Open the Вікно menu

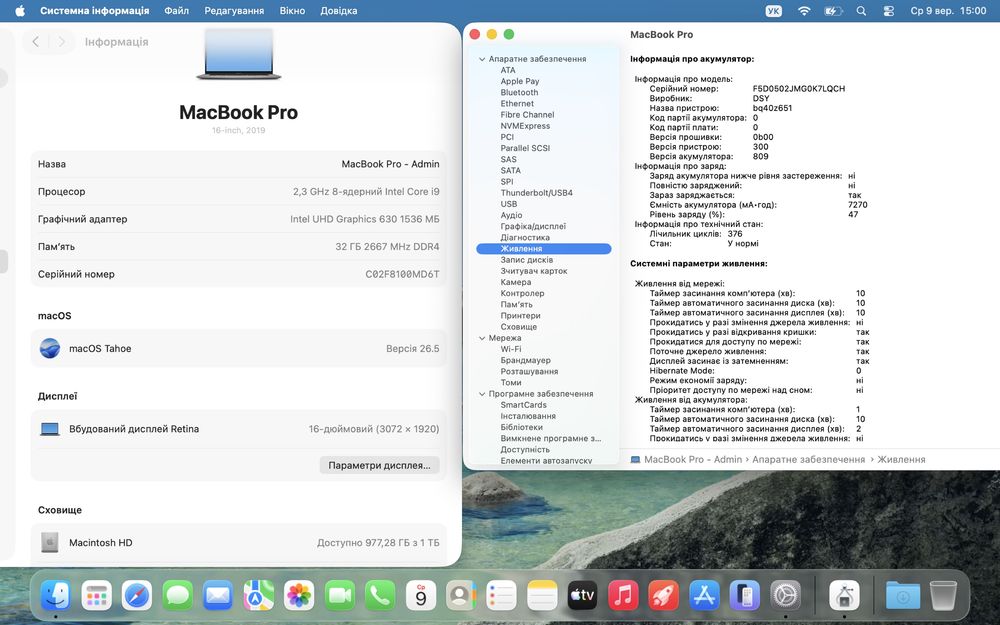(292, 11)
